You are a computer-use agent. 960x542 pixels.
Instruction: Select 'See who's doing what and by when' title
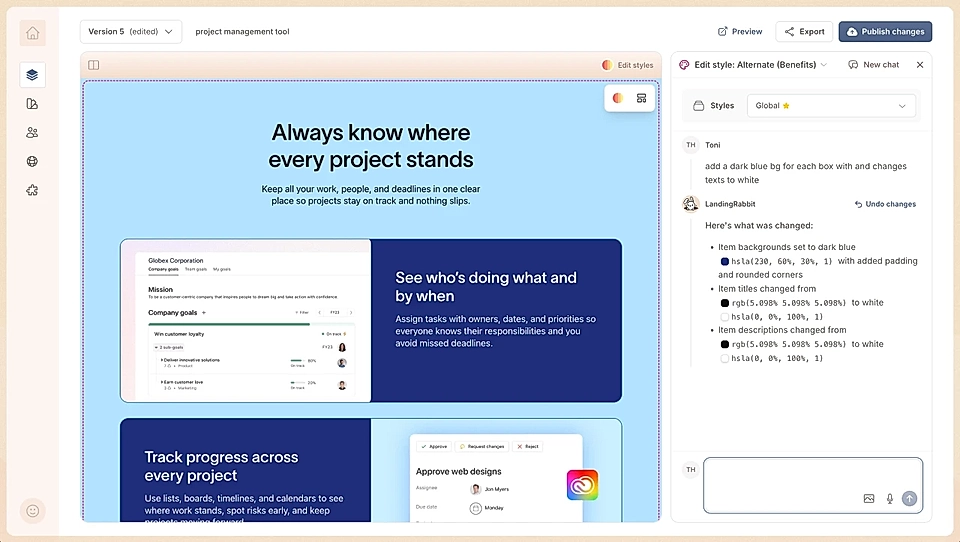click(486, 287)
